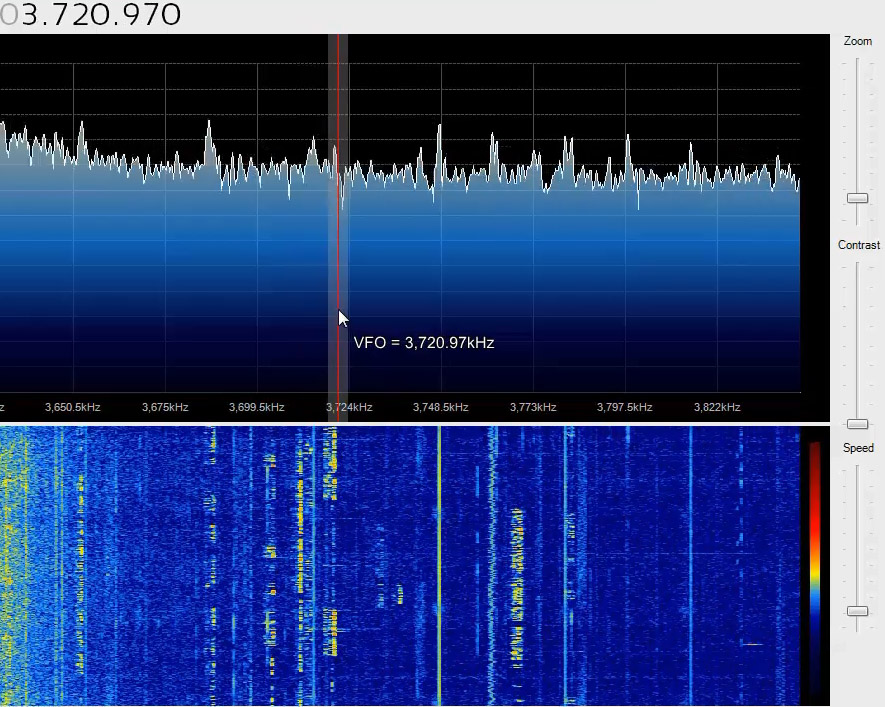Click the VFO = 3,720.97kHz tooltip text
This screenshot has width=885, height=707.
click(424, 343)
